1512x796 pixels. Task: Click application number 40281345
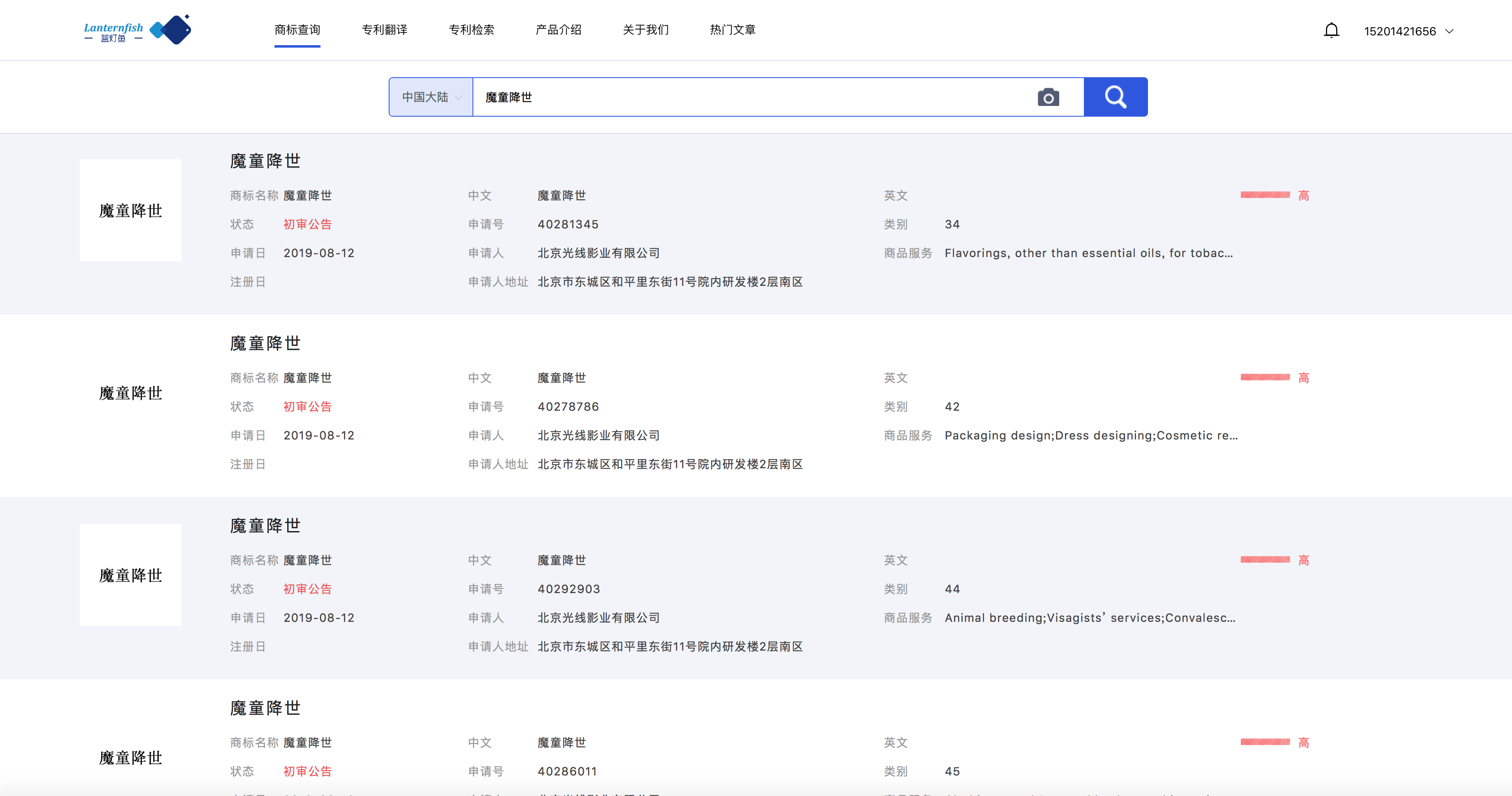[567, 224]
